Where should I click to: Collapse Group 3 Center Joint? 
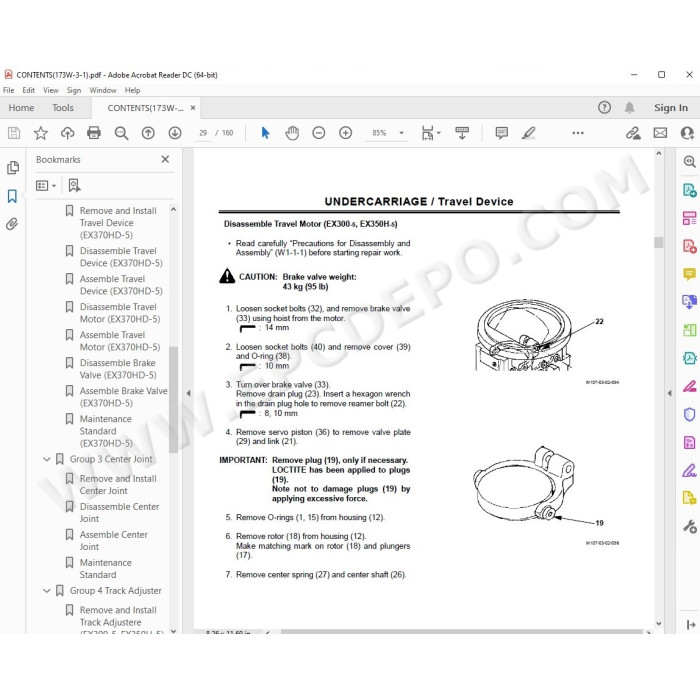[46, 459]
